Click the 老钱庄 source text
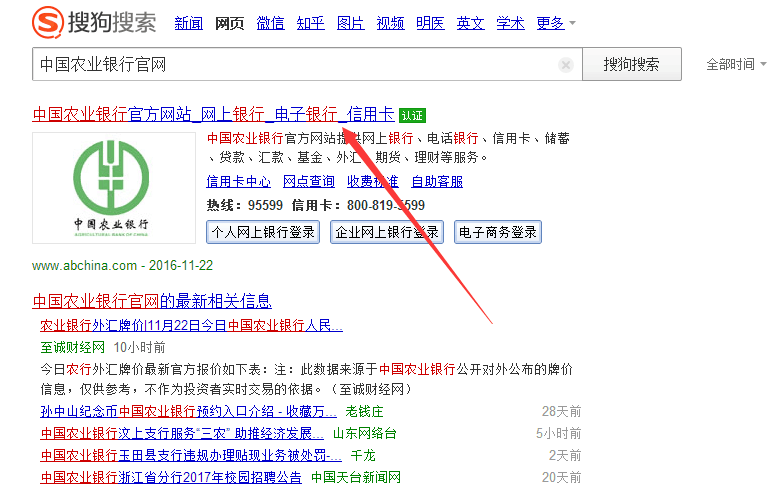768x497 pixels. pos(364,411)
